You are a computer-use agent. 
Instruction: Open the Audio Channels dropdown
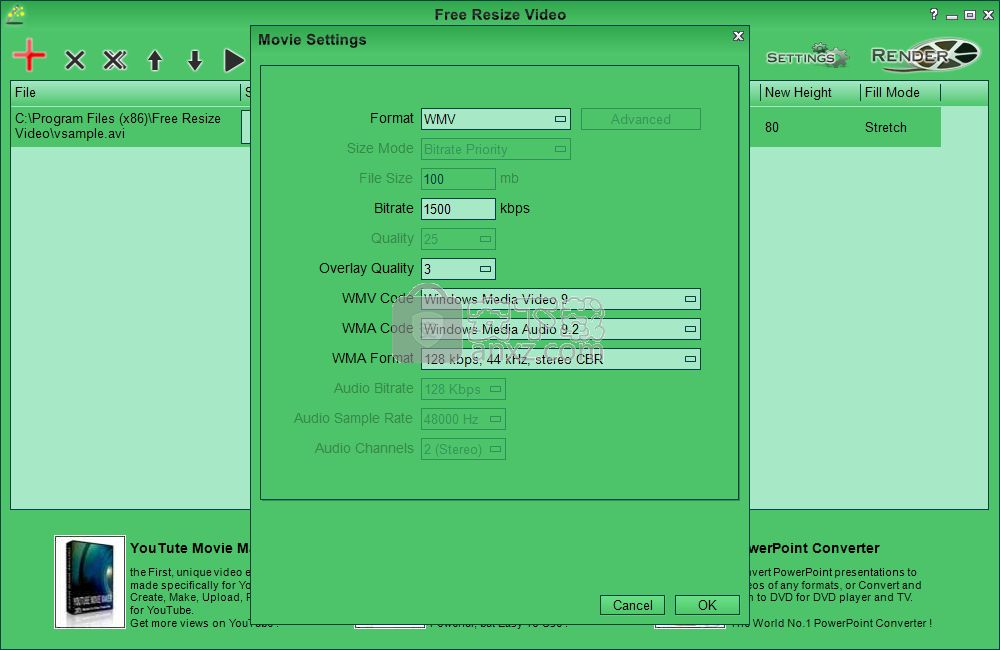pos(463,449)
